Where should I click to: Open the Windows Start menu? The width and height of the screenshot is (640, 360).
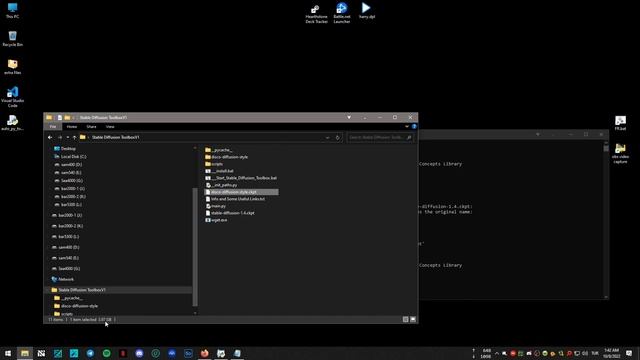[8, 353]
